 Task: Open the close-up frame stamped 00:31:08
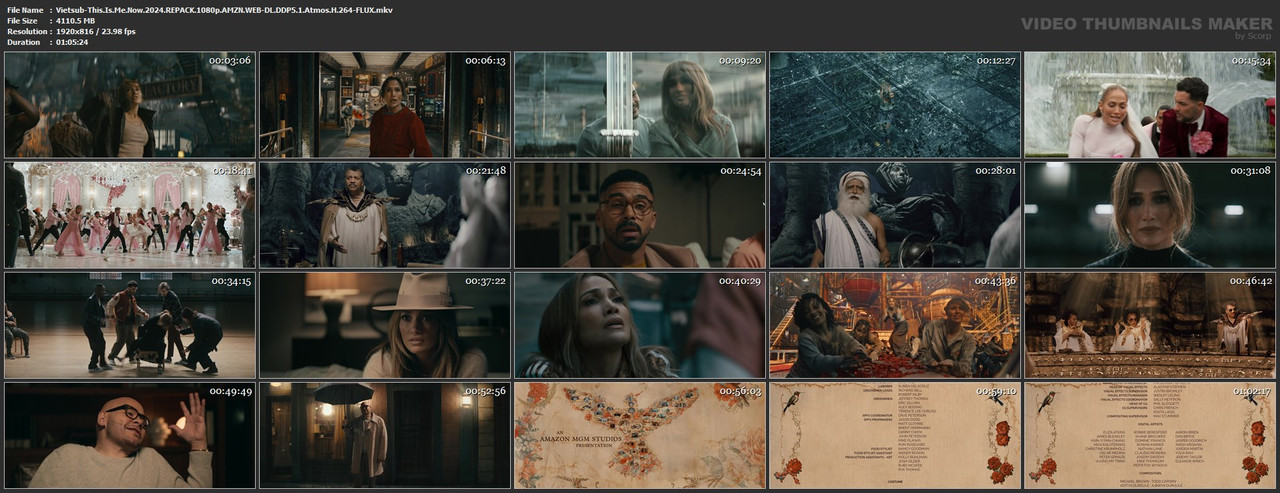[x=1150, y=215]
